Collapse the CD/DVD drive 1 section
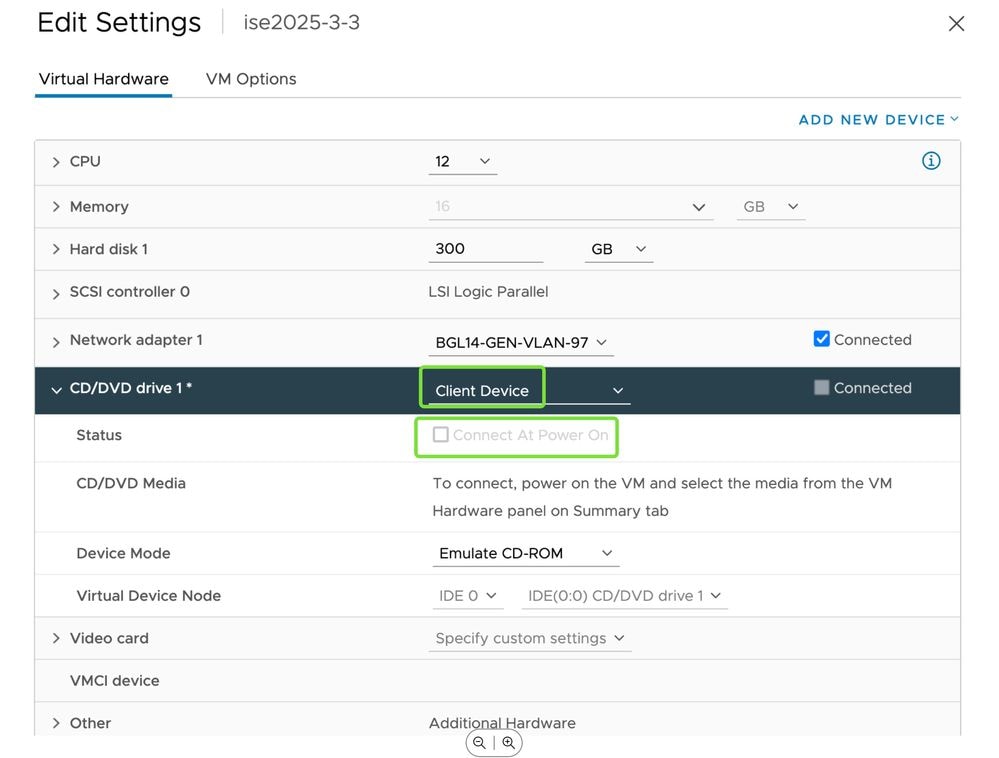Viewport: 999px width, 758px height. tap(56, 389)
